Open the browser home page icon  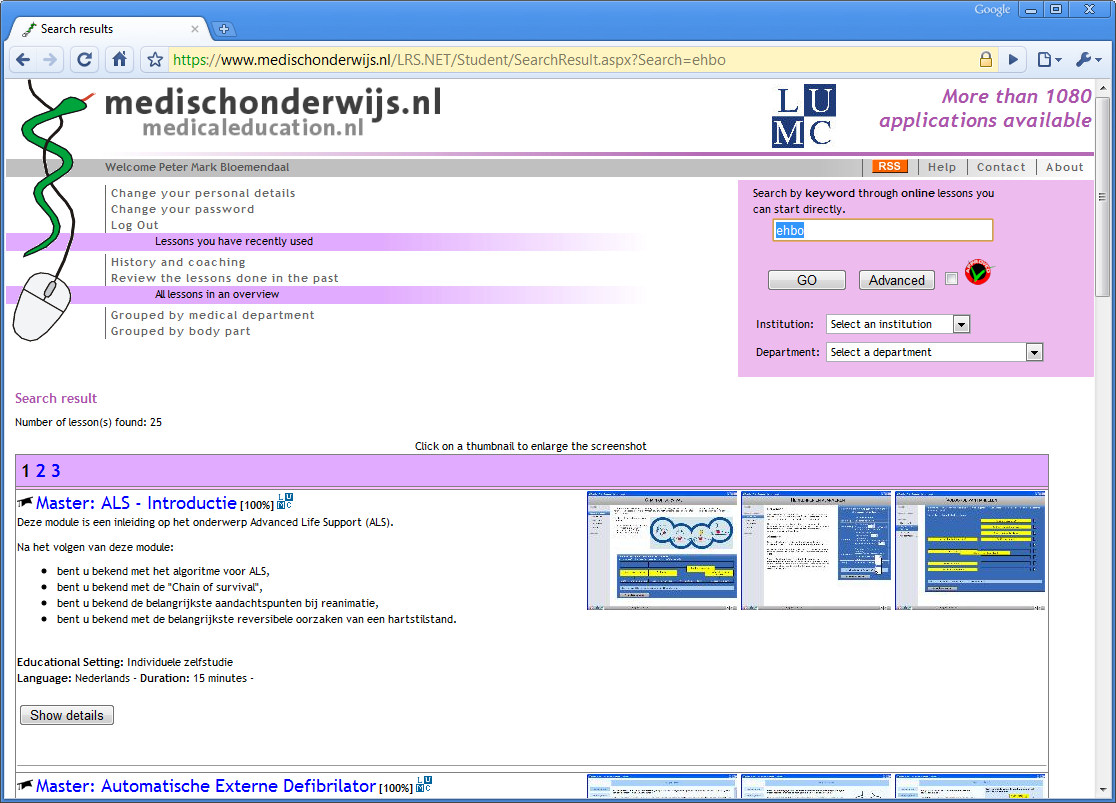coord(120,59)
